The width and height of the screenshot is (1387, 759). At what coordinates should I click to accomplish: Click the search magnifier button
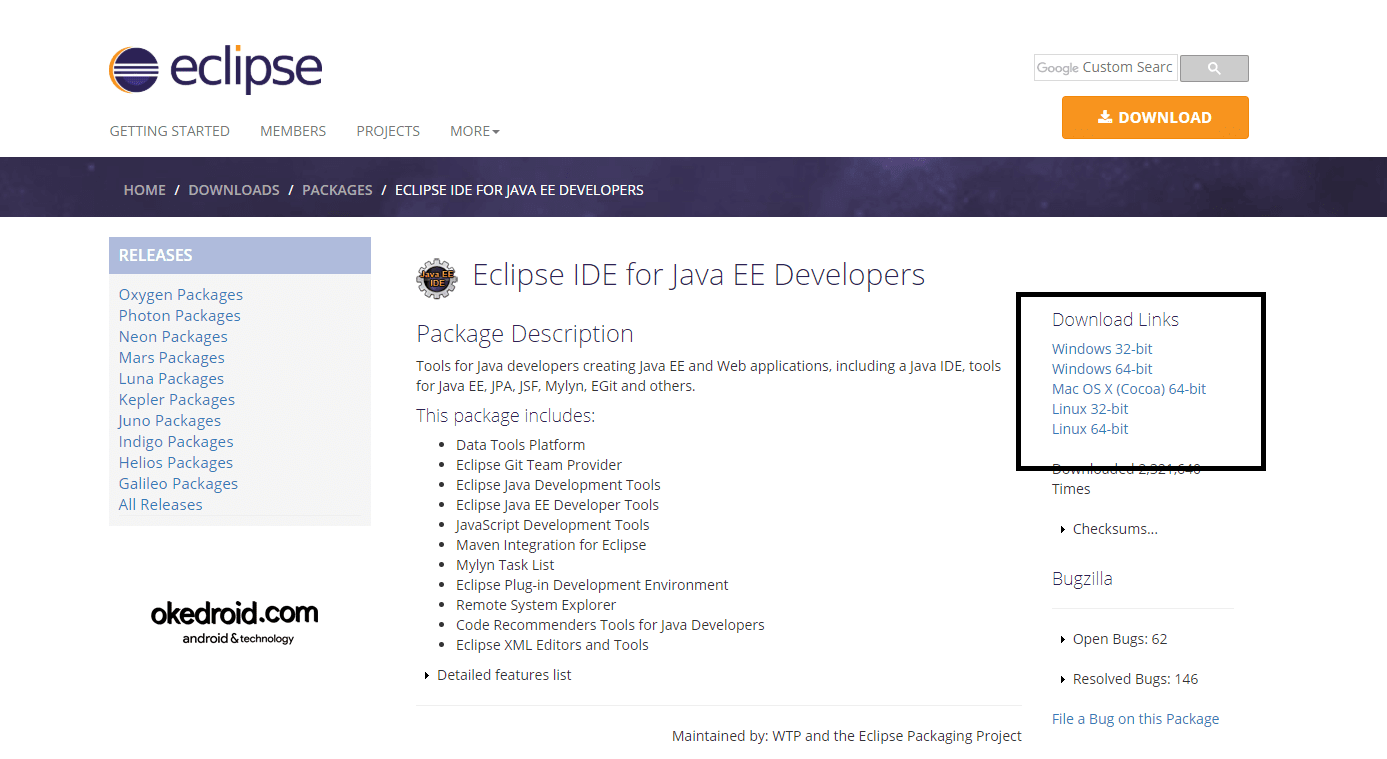pyautogui.click(x=1214, y=68)
